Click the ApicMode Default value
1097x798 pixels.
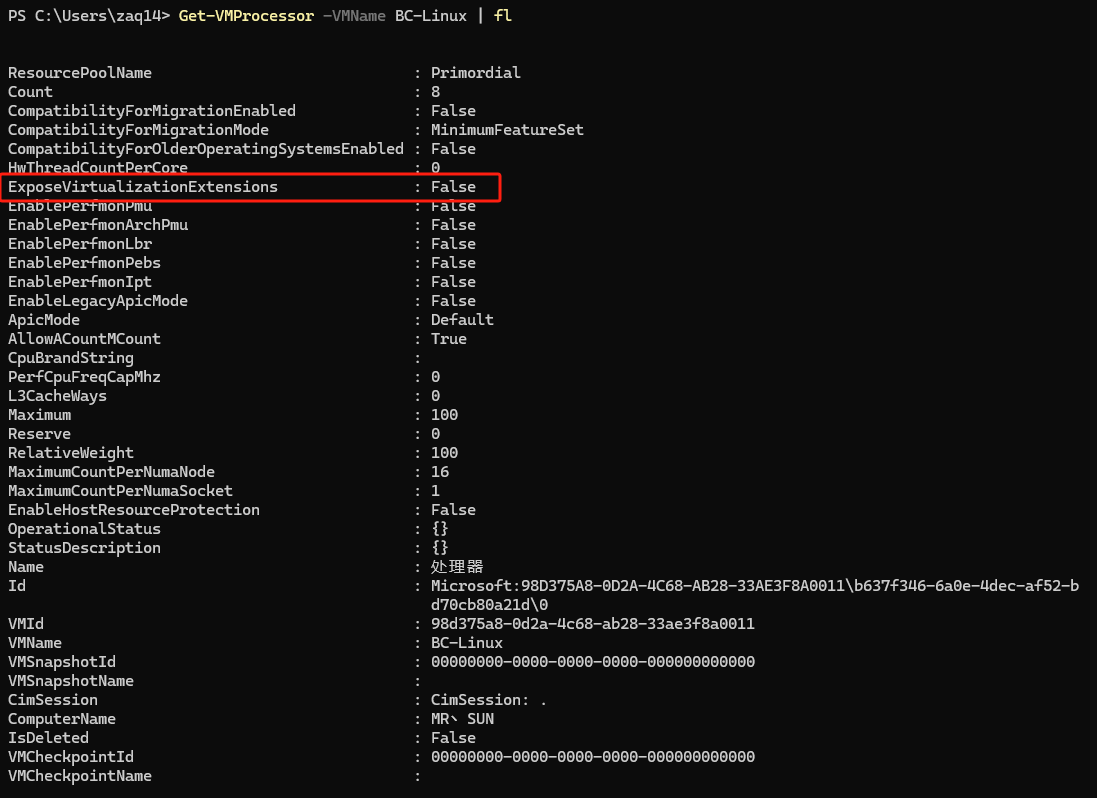coord(462,320)
